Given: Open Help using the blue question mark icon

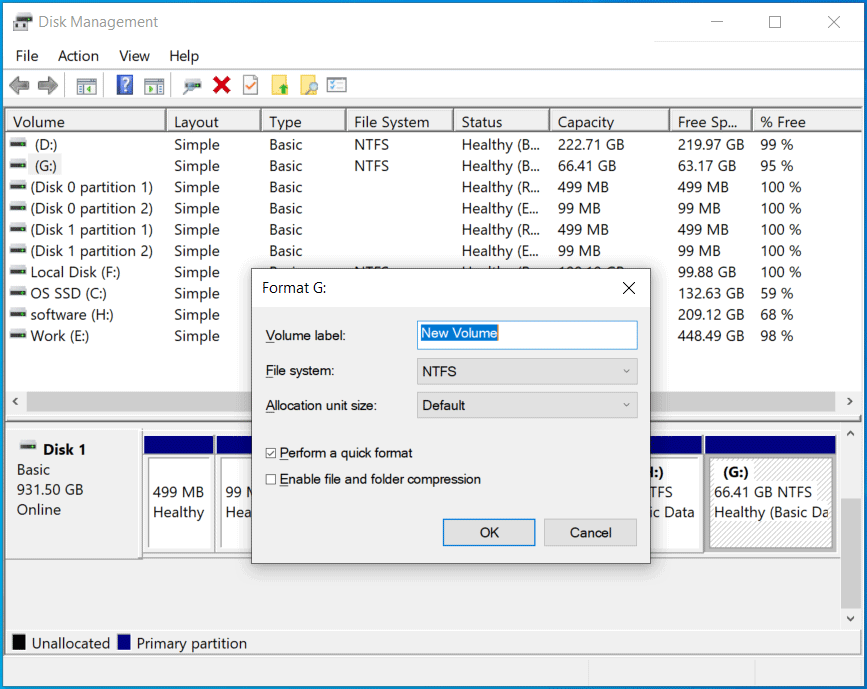Looking at the screenshot, I should click(x=124, y=85).
